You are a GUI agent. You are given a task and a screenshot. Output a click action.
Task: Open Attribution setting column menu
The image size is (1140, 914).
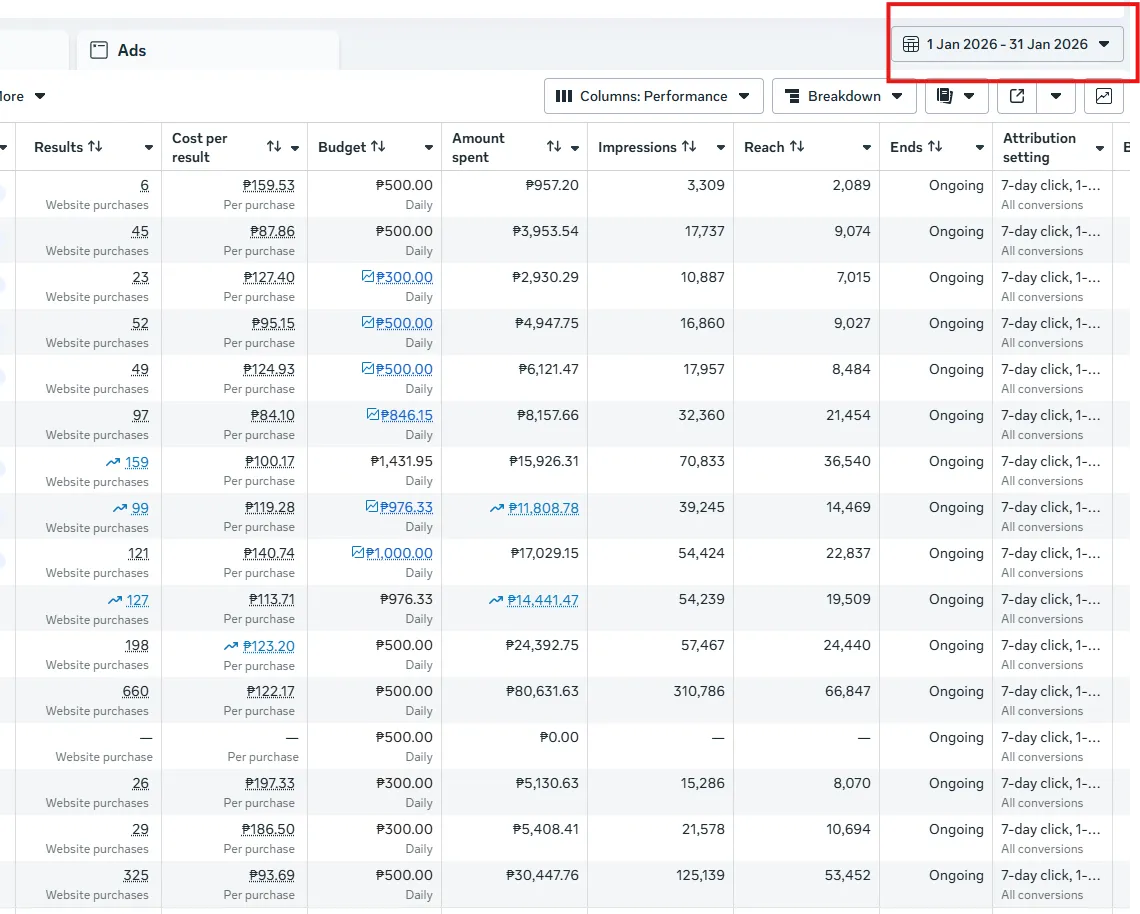1100,148
